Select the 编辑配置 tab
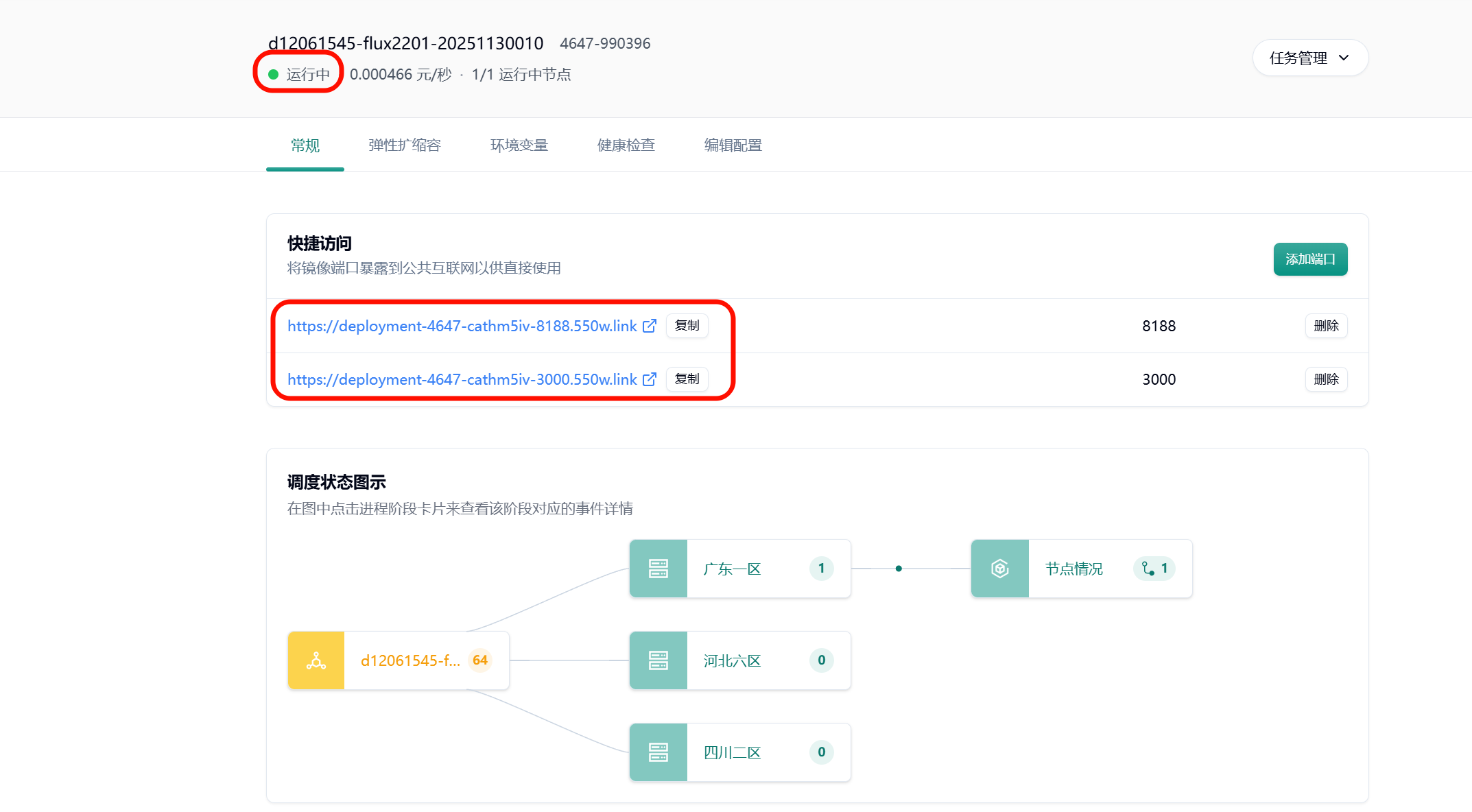The image size is (1472, 812). pos(733,145)
